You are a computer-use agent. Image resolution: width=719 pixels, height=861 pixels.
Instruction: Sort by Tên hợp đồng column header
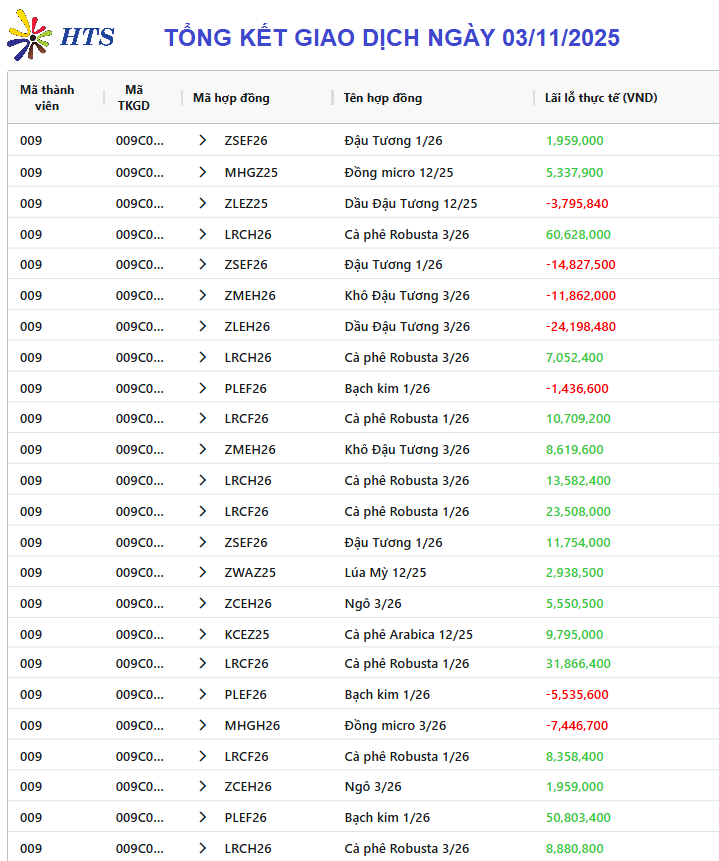[x=383, y=98]
